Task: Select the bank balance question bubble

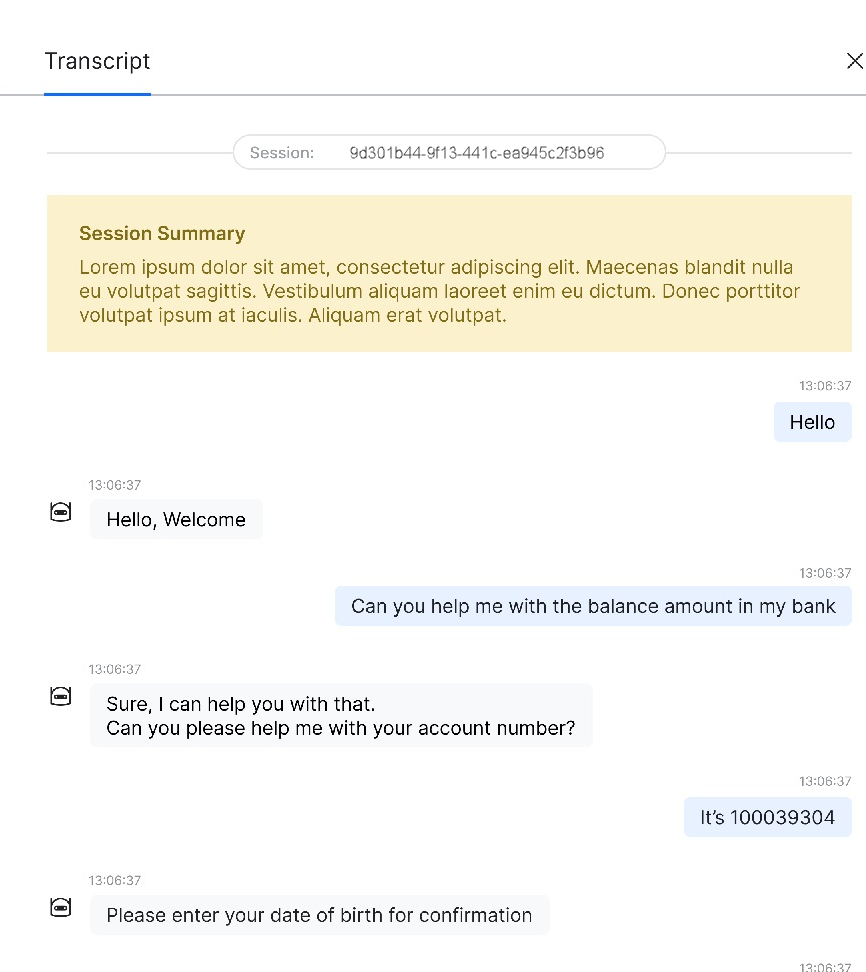Action: pyautogui.click(x=593, y=606)
